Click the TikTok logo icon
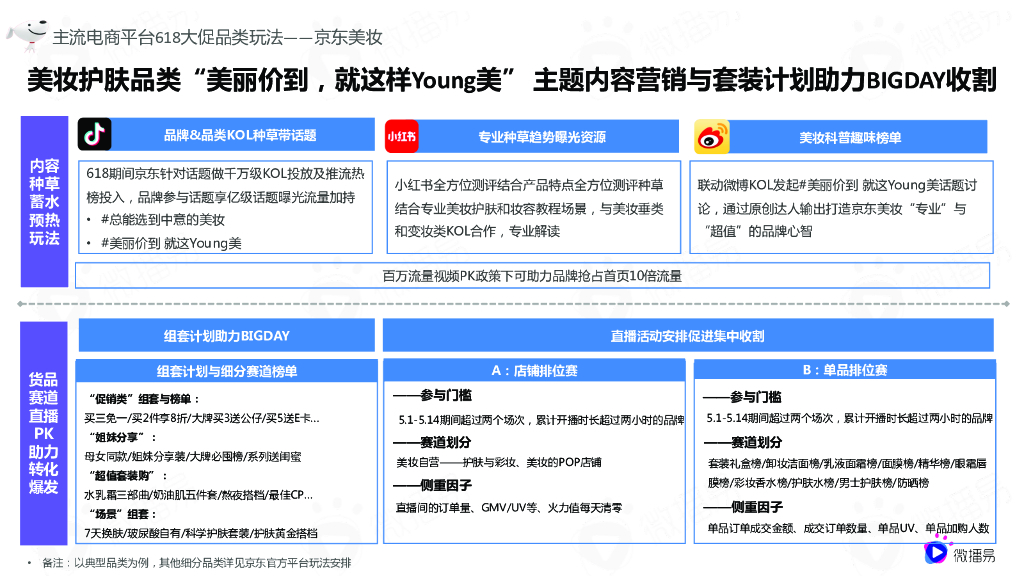This screenshot has height=576, width=1024. coord(95,135)
